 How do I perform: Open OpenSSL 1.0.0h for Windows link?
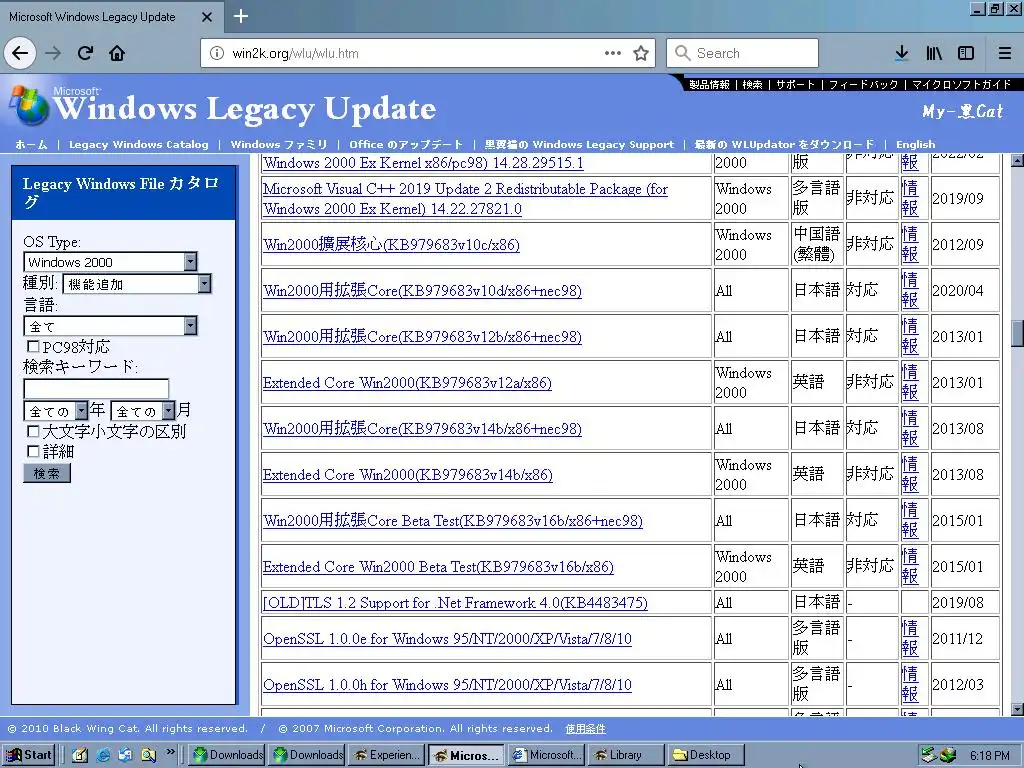pyautogui.click(x=447, y=685)
